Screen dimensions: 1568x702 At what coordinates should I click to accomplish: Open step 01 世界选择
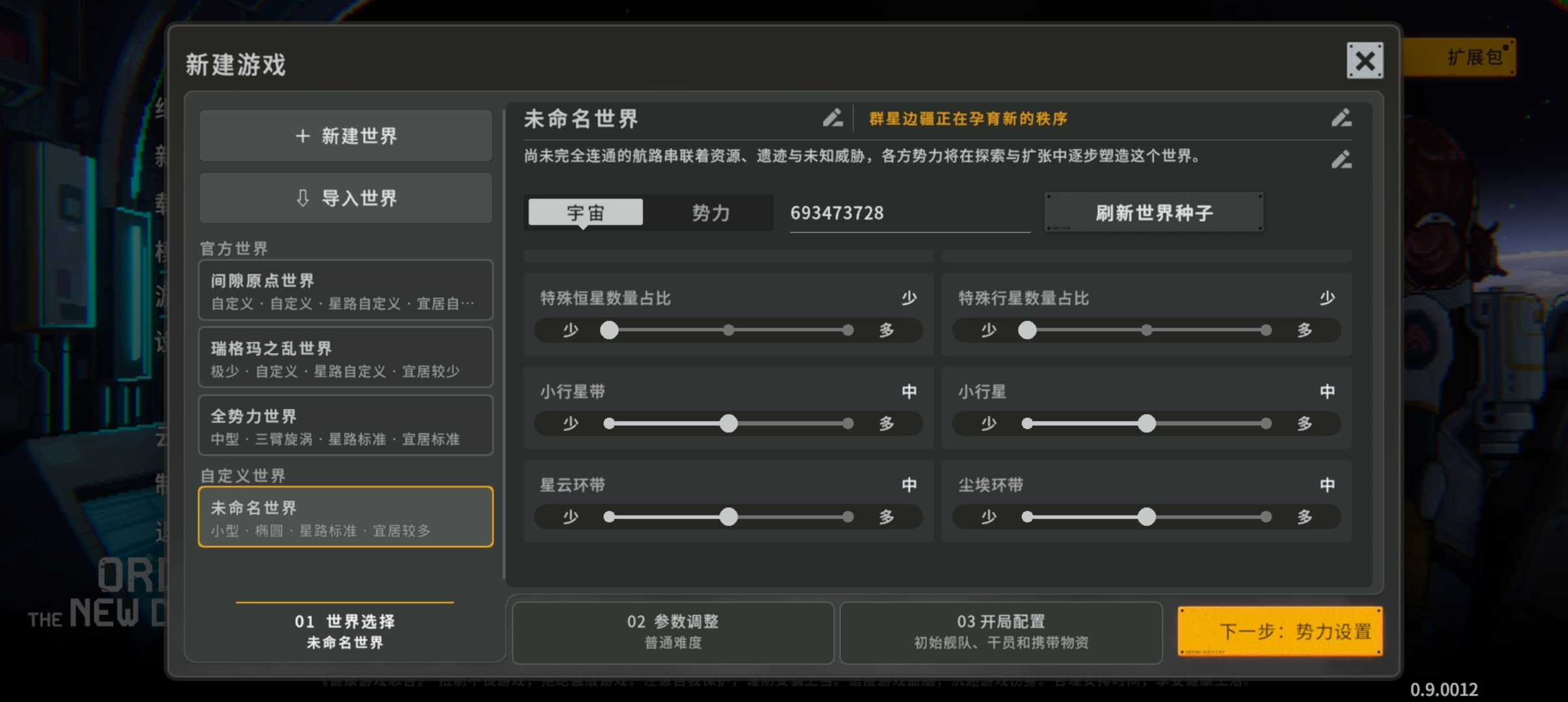(x=345, y=631)
